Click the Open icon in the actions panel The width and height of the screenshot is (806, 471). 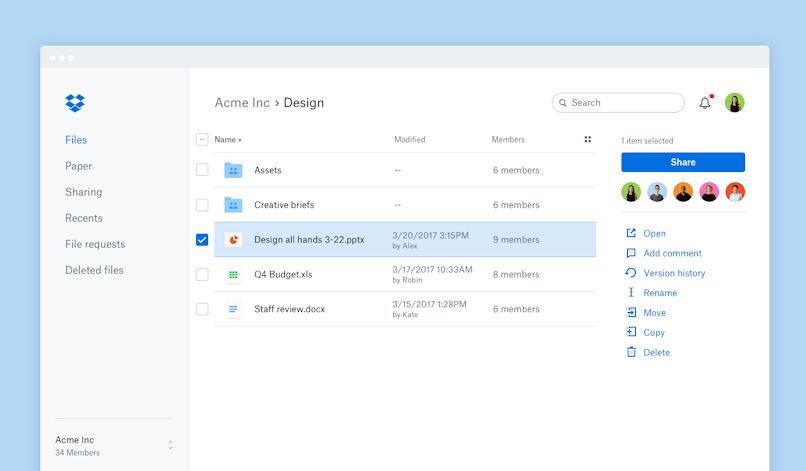click(631, 233)
